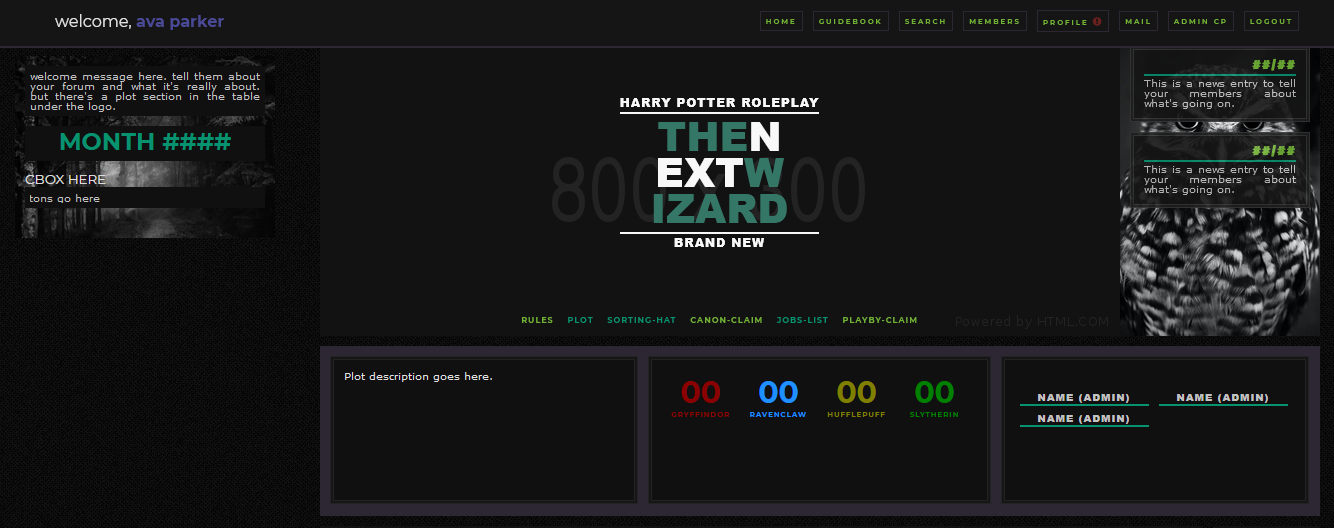1334x528 pixels.
Task: Select the Hufflepuff house count
Action: (856, 397)
